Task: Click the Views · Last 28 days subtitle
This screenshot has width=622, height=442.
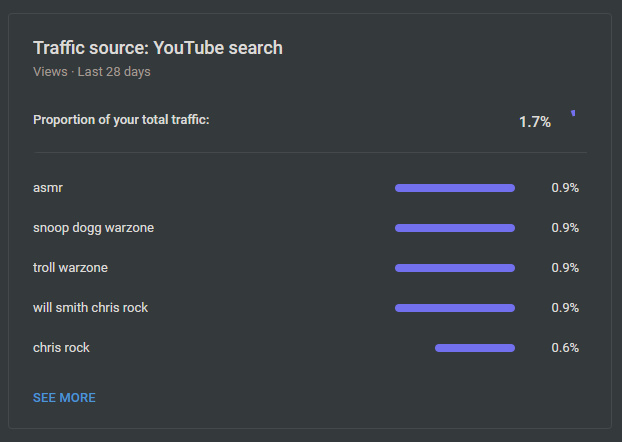Action: tap(92, 72)
